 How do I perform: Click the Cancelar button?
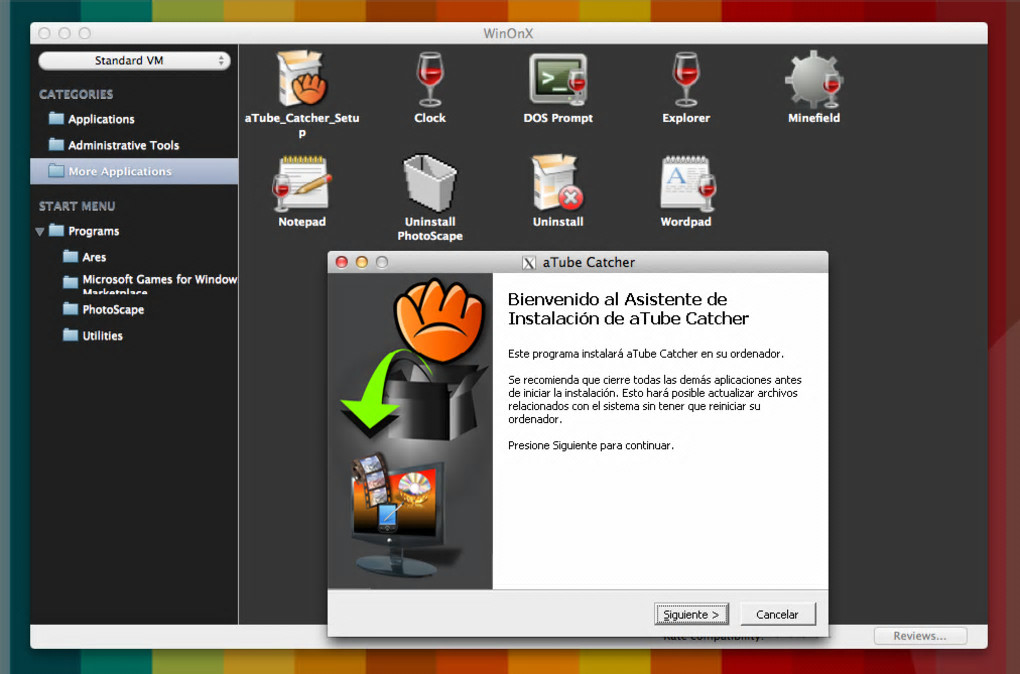(777, 614)
